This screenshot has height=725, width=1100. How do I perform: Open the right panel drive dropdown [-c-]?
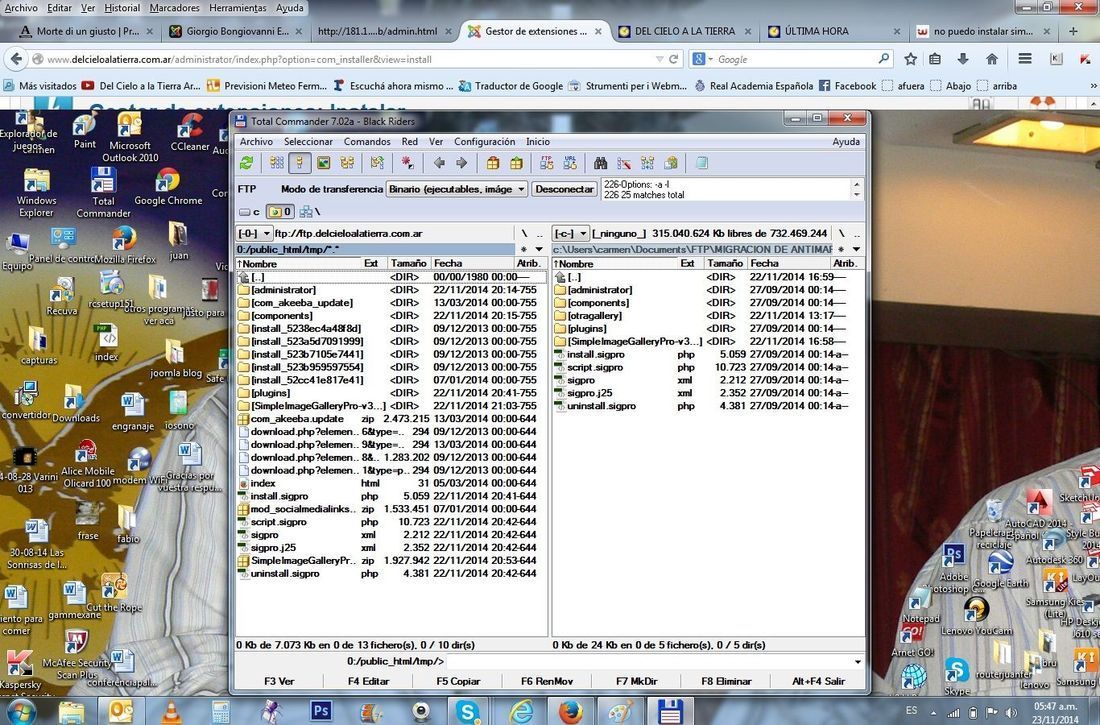tap(570, 233)
